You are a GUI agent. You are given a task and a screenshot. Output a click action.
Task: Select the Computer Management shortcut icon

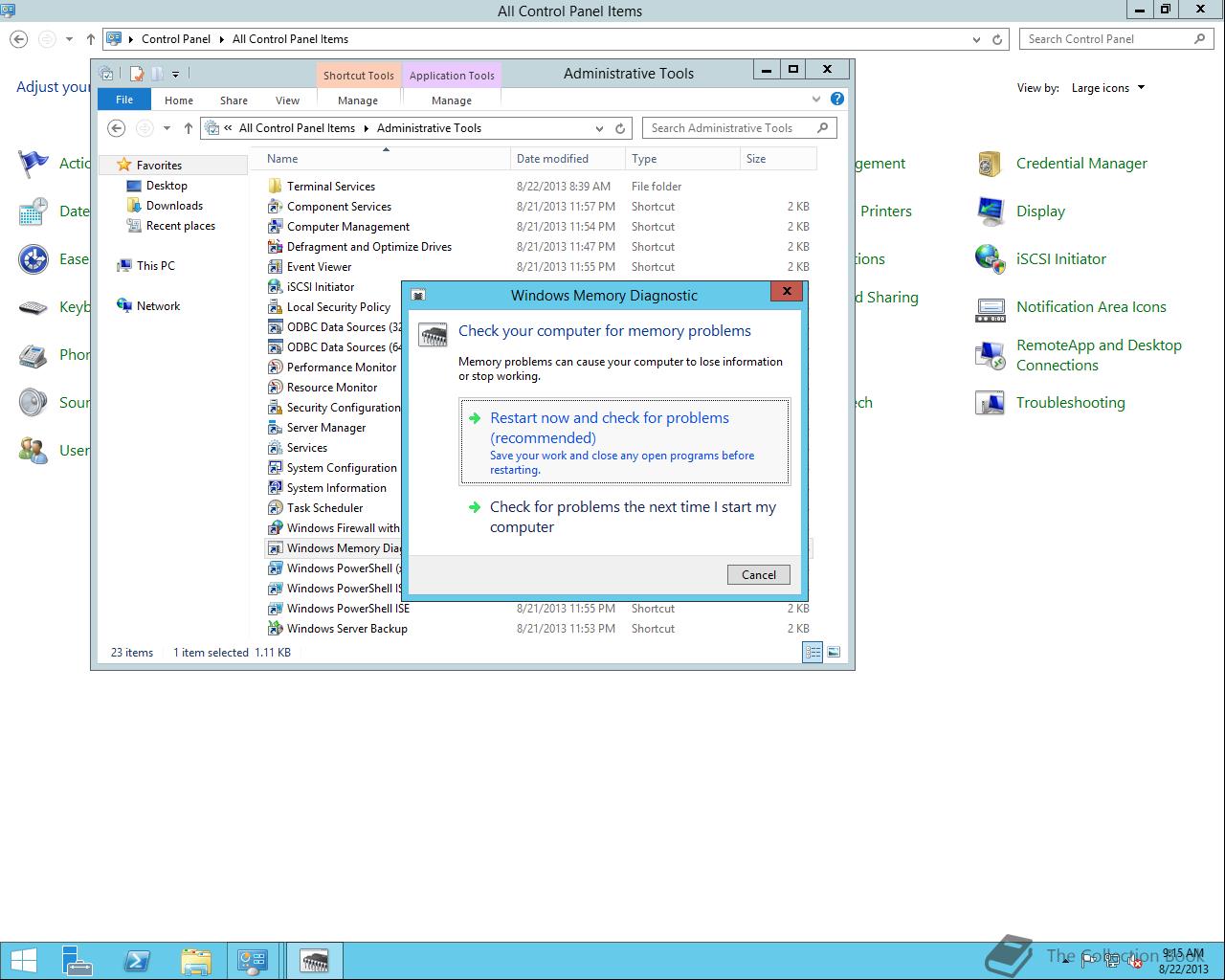[275, 227]
